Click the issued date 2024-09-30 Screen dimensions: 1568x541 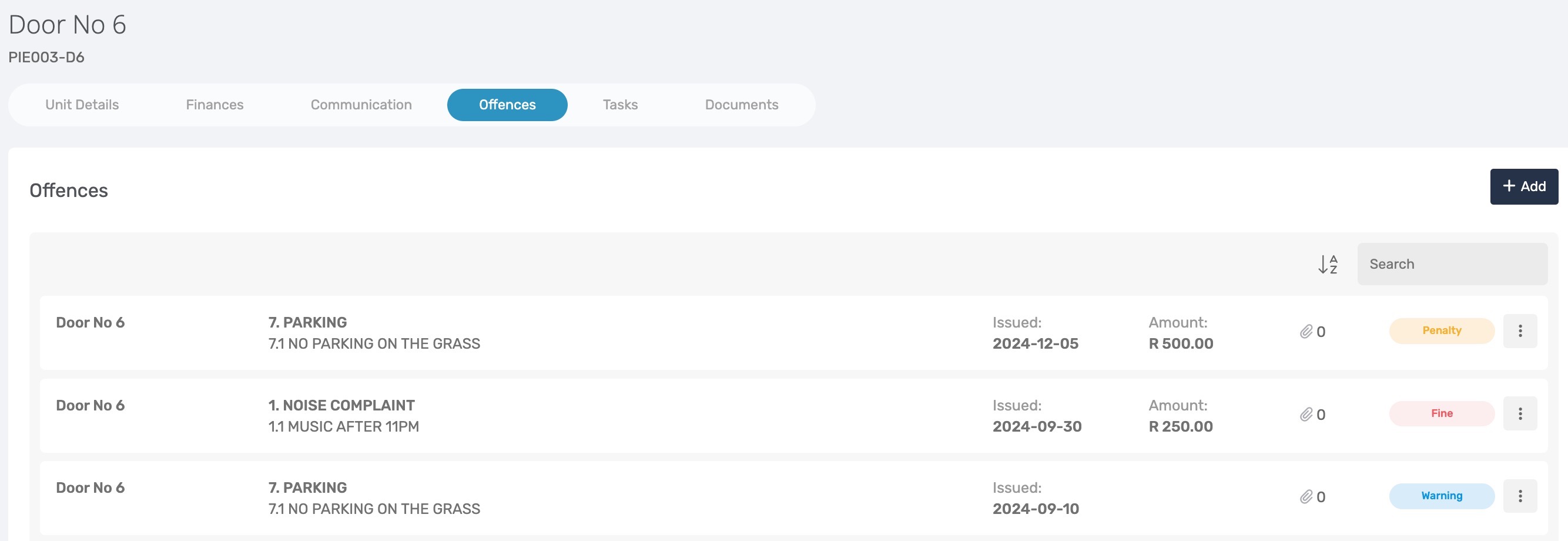(x=1037, y=426)
